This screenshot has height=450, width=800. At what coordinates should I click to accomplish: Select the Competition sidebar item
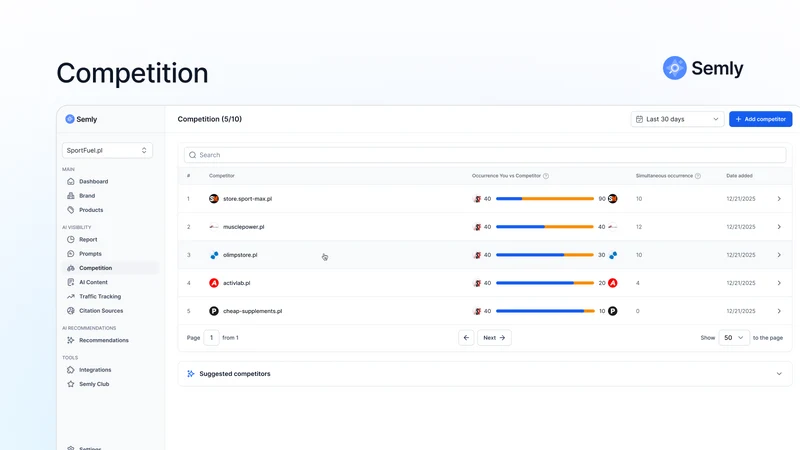tap(110, 268)
